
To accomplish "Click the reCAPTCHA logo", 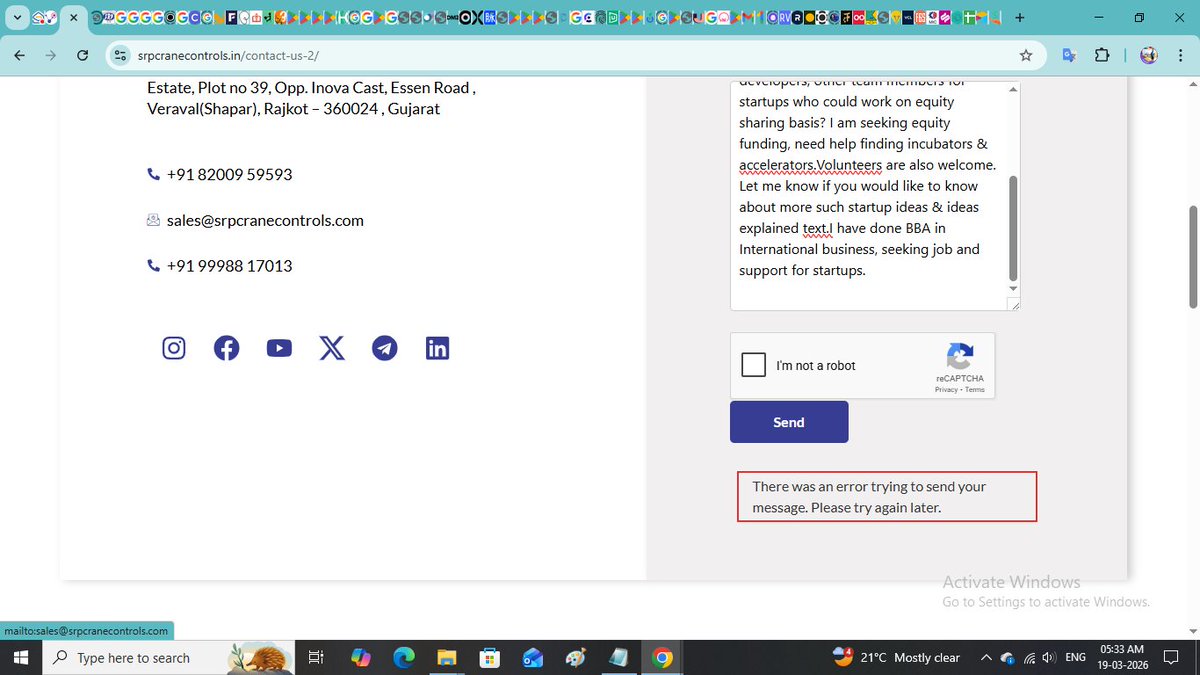I will pos(959,357).
